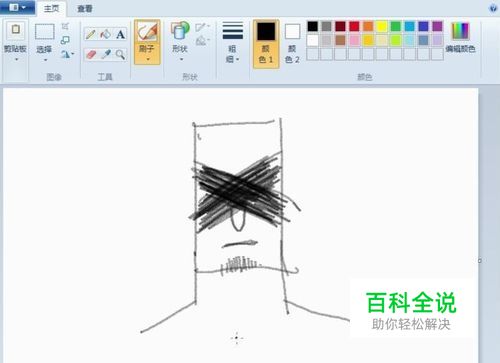The image size is (500, 363).
Task: Open the Shapes gallery icon
Action: click(x=180, y=30)
